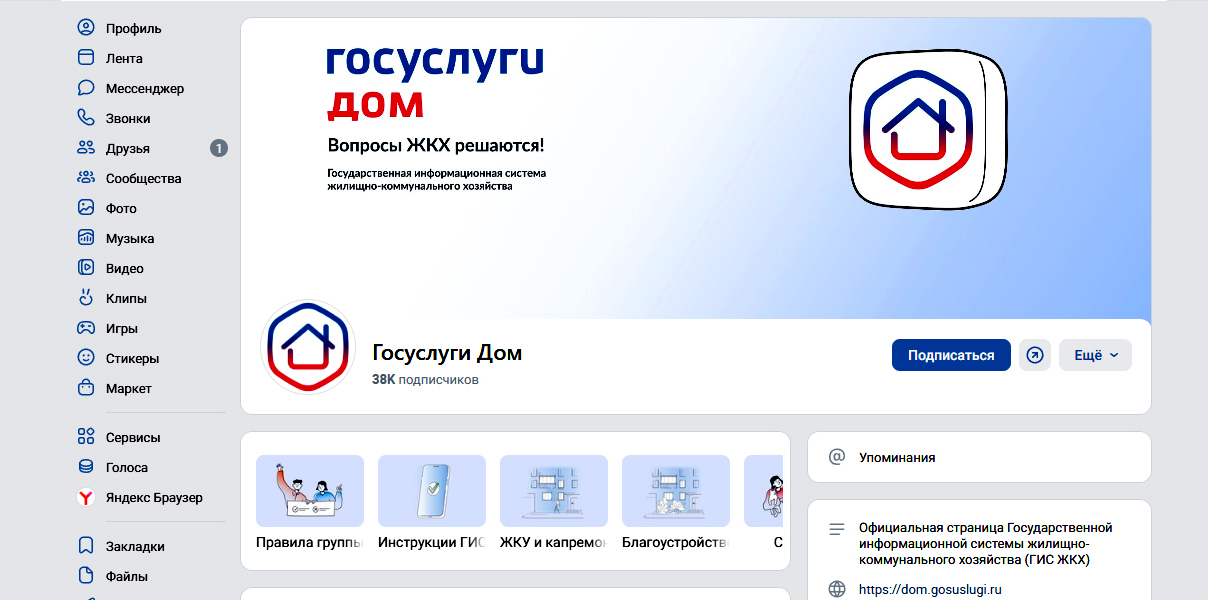
Task: Click the description lines icon
Action: tap(837, 529)
